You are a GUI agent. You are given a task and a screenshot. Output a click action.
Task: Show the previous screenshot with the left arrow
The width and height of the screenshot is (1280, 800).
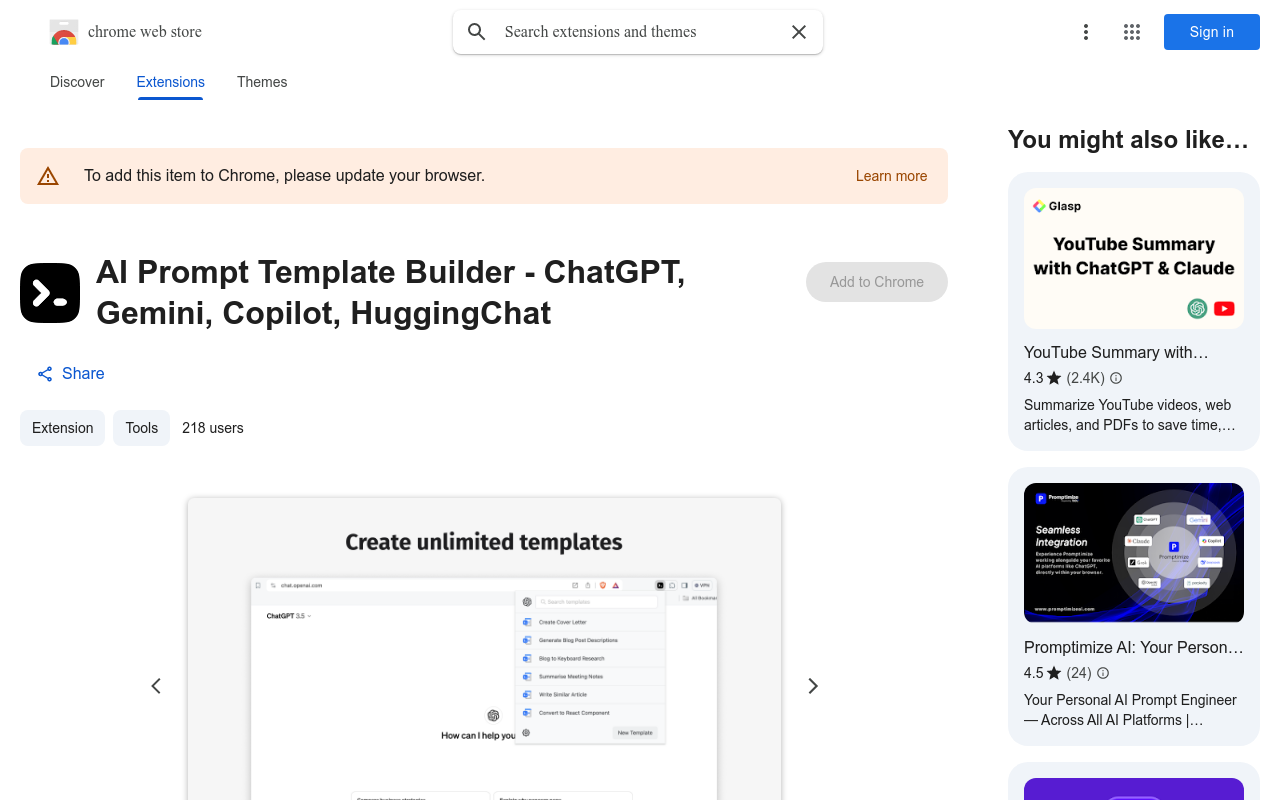pos(156,686)
